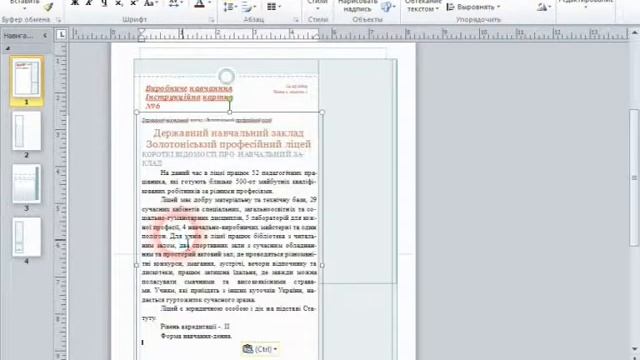
Task: Click the green rotation handle of text box
Action: (x=230, y=98)
